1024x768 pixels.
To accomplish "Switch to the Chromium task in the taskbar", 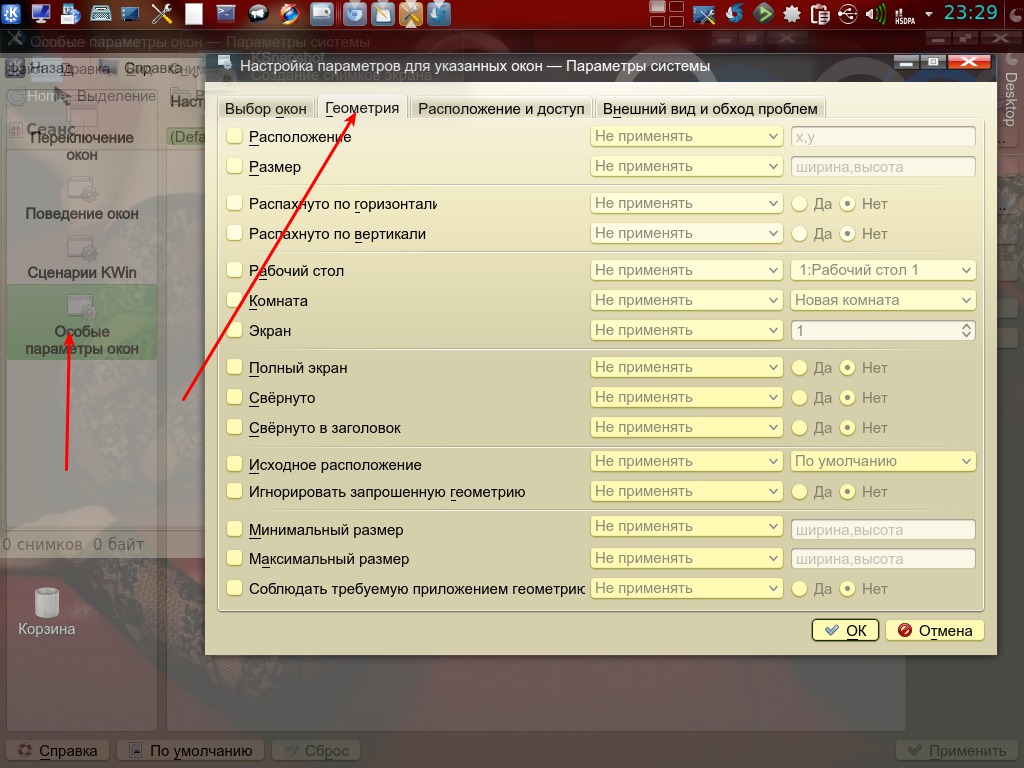I will 355,14.
